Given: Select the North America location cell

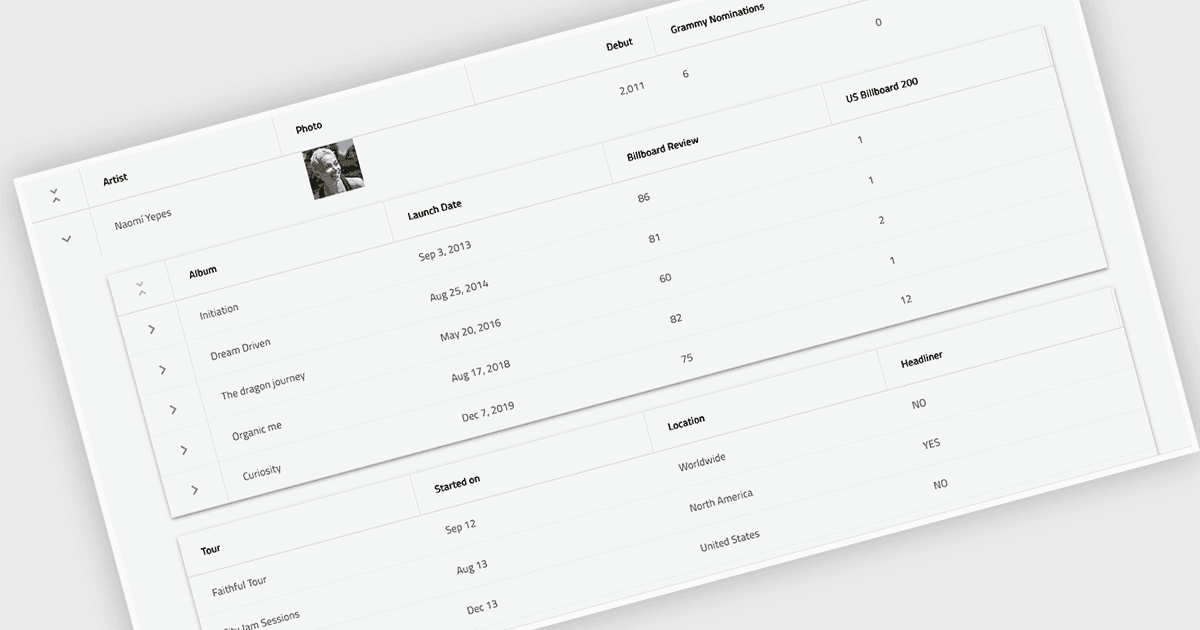Looking at the screenshot, I should click(721, 501).
